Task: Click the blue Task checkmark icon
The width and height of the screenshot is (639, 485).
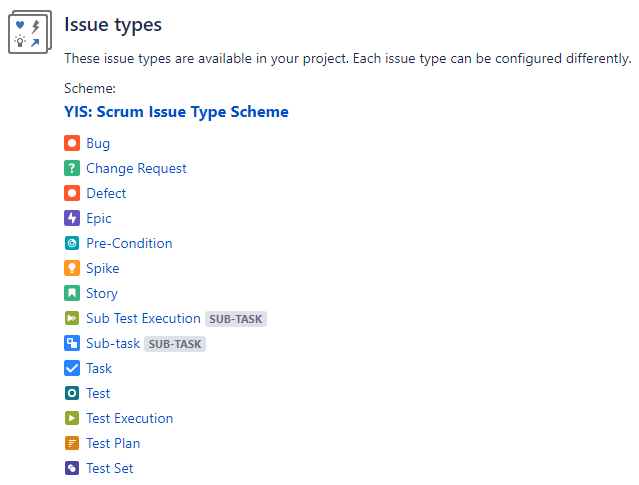Action: coord(72,368)
